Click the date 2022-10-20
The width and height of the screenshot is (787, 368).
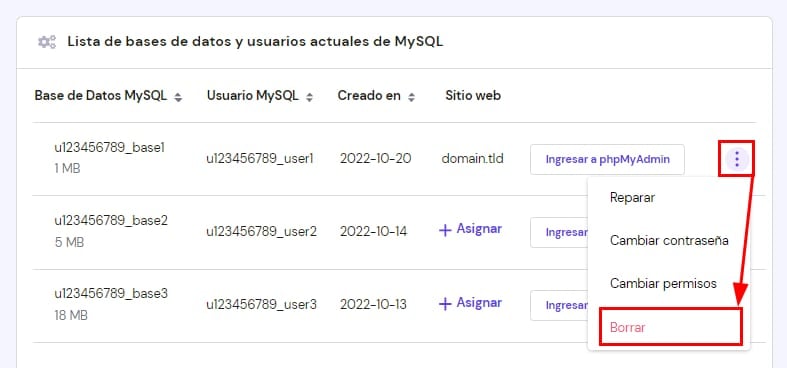pos(375,159)
